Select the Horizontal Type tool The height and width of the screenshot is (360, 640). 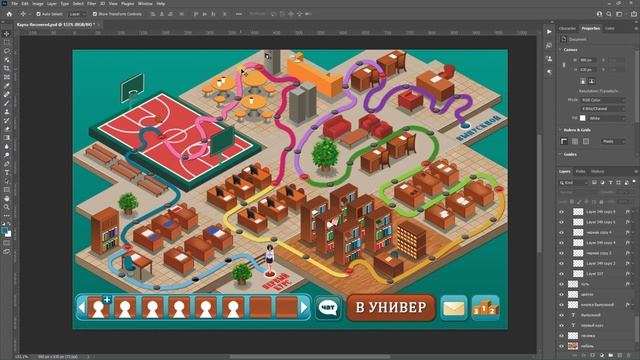point(7,172)
